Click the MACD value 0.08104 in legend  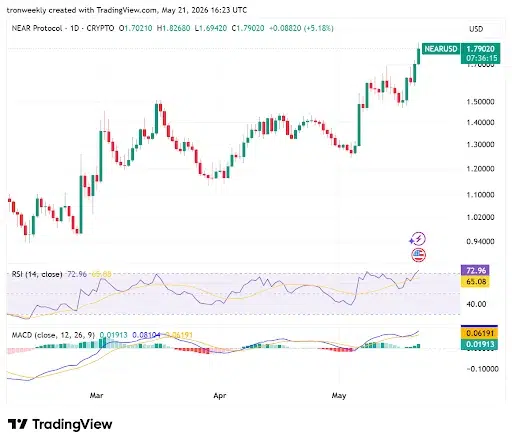(146, 335)
